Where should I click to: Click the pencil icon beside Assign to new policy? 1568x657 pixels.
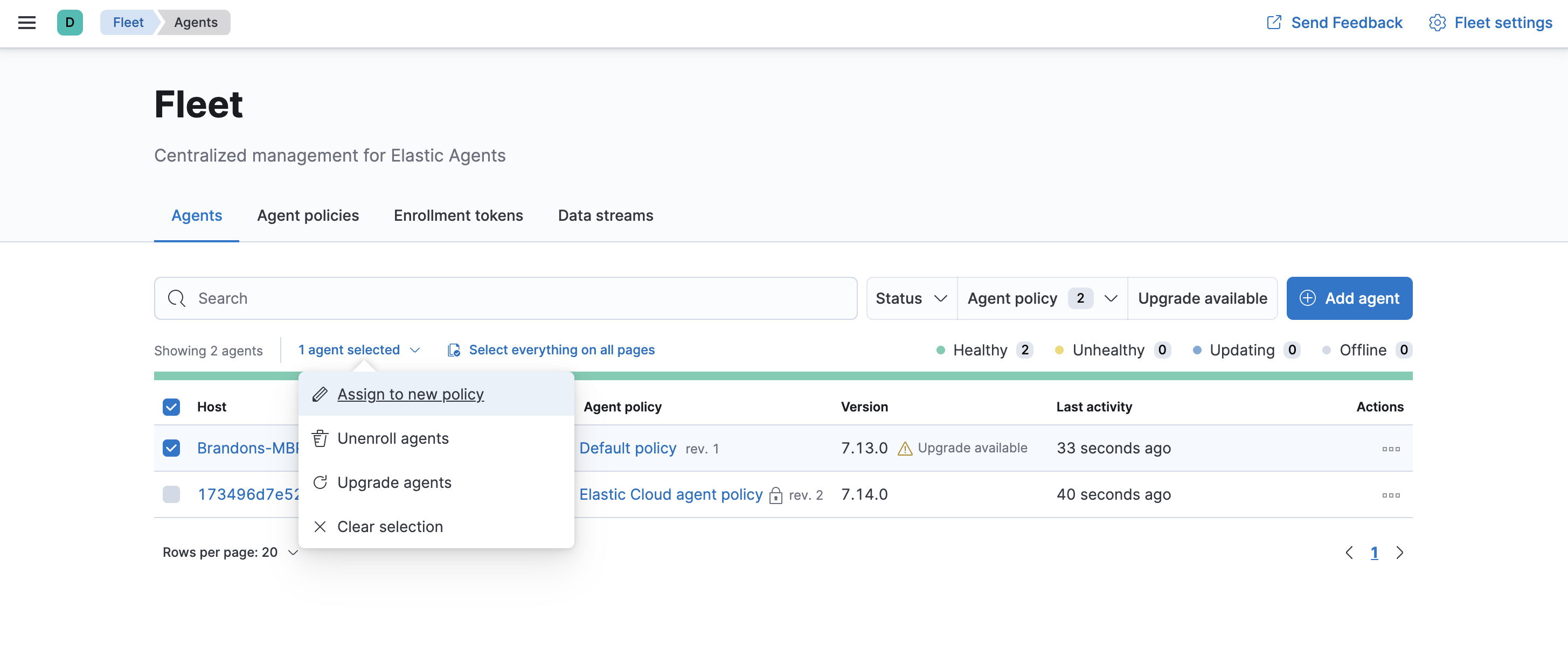click(x=320, y=394)
